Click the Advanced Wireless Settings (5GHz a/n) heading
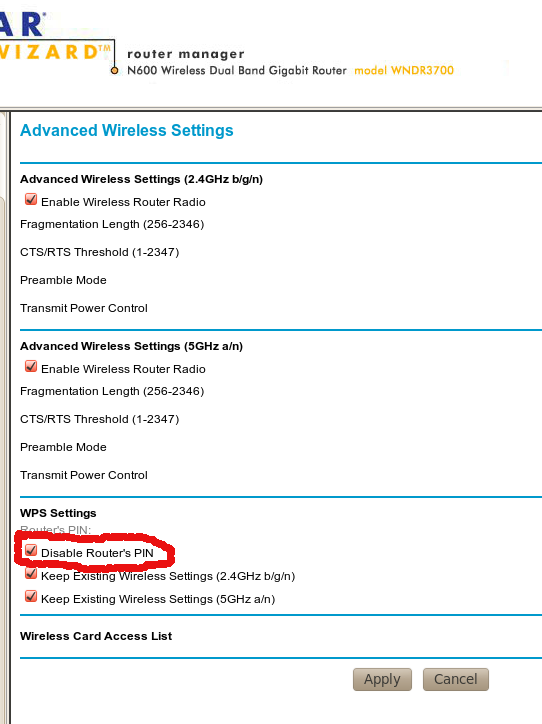 coord(131,346)
